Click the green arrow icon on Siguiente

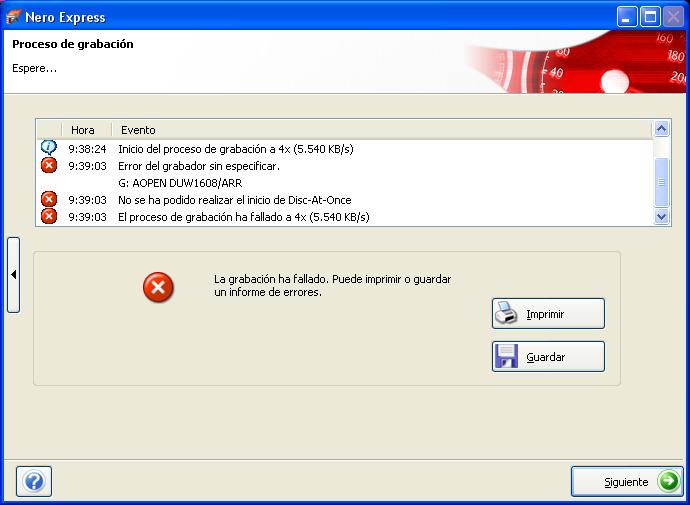point(668,481)
